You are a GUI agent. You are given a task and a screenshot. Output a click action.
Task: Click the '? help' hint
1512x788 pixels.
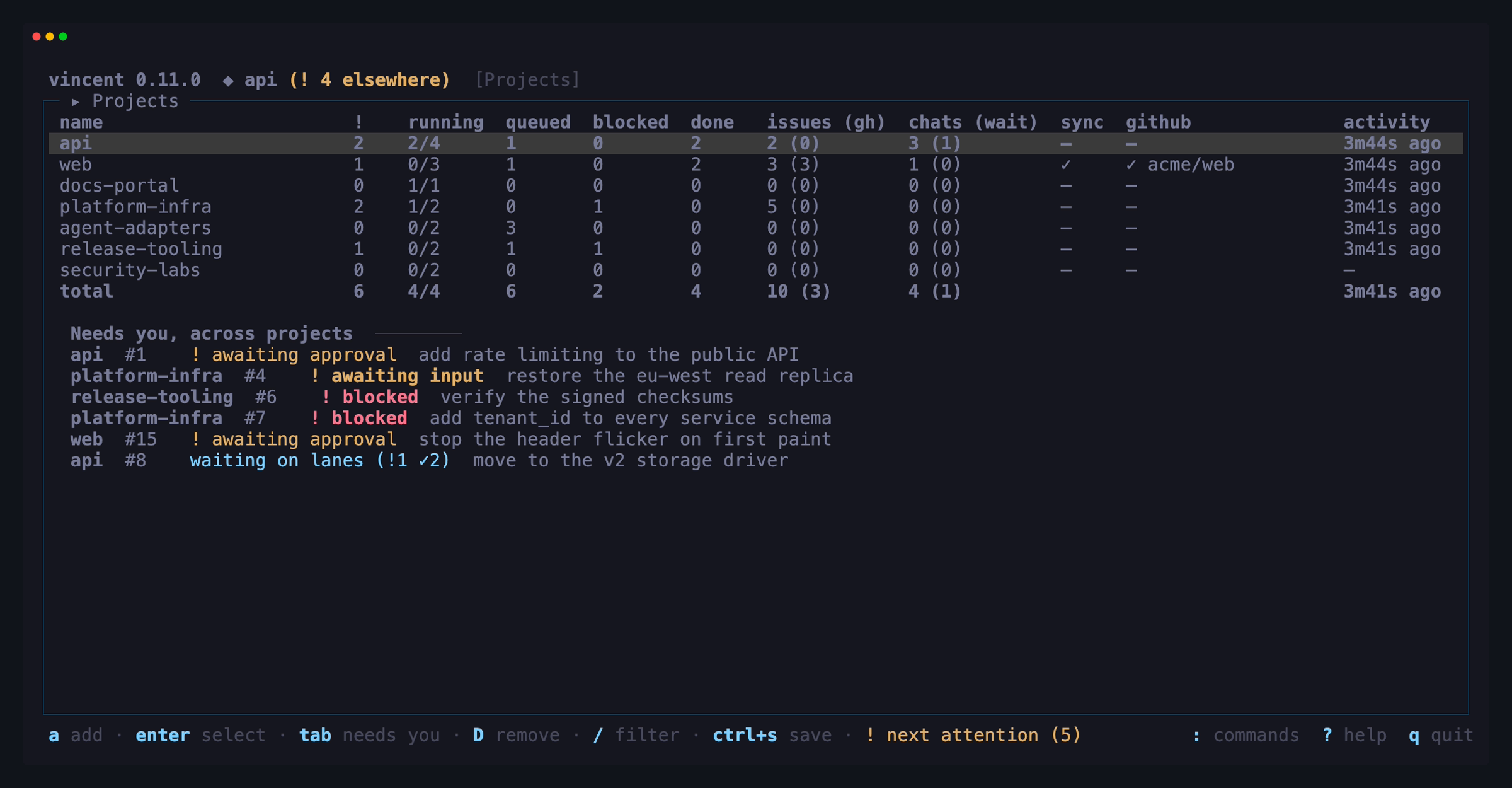pos(1354,735)
